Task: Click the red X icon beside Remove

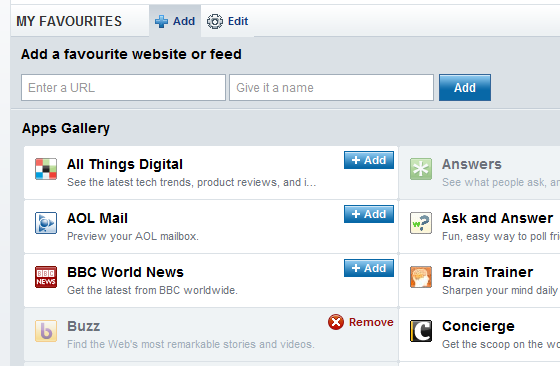Action: (336, 322)
